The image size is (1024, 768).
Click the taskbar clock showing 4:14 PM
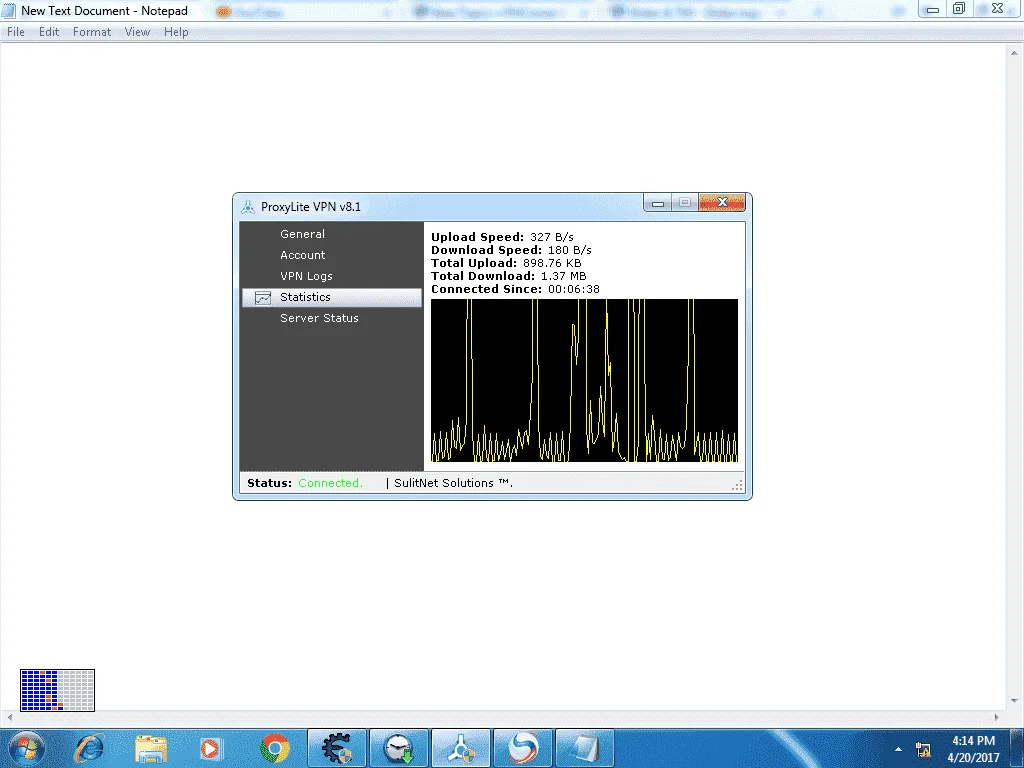click(973, 749)
